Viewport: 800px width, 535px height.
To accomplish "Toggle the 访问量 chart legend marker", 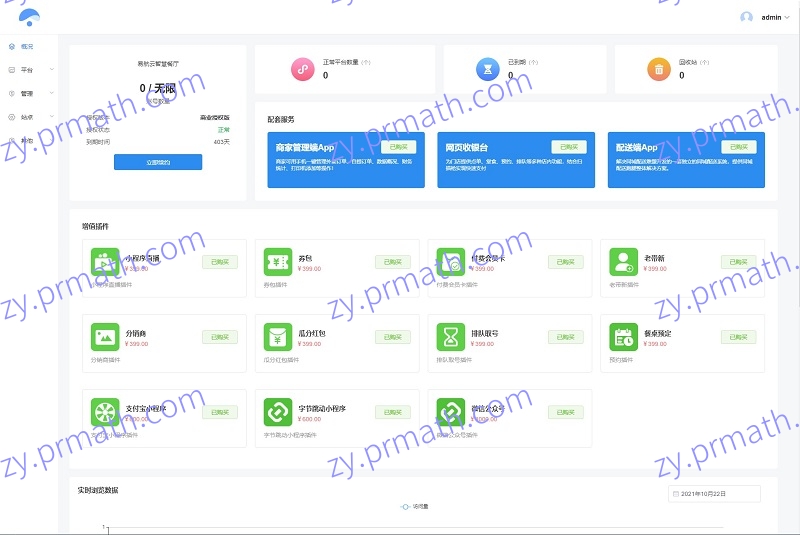I will pyautogui.click(x=405, y=506).
